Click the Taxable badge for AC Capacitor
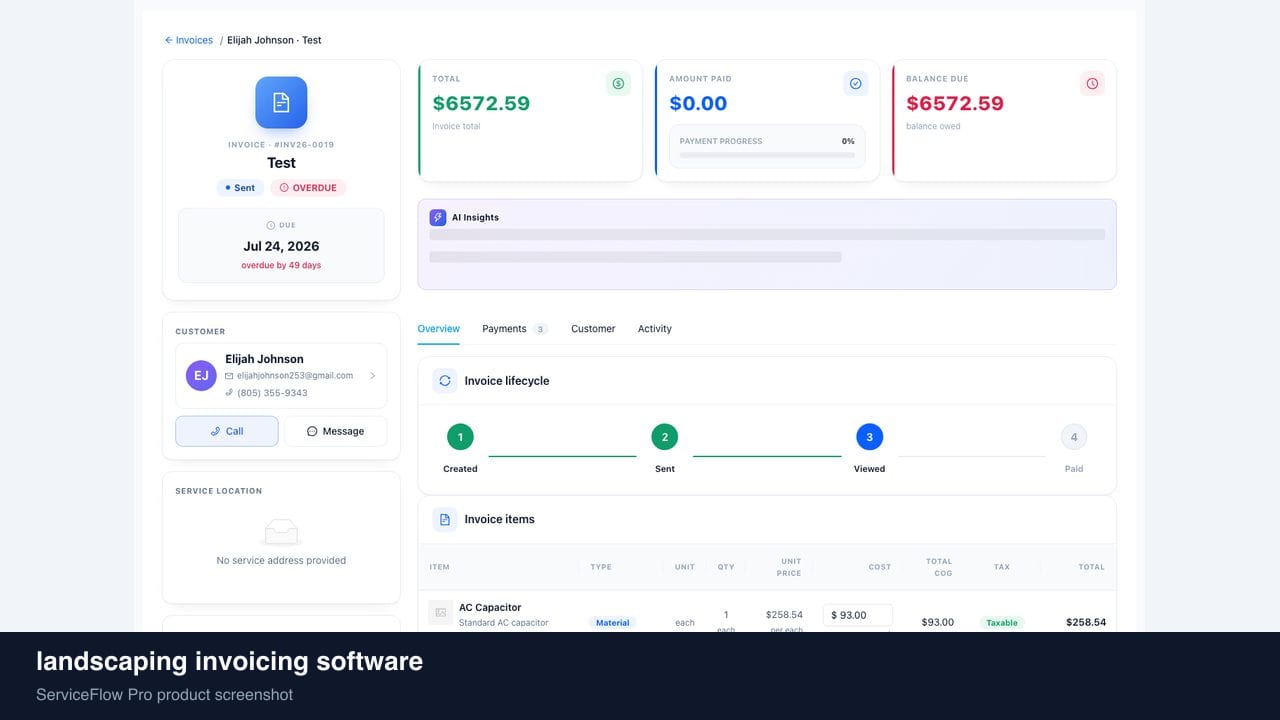This screenshot has height=720, width=1280. (x=1002, y=623)
